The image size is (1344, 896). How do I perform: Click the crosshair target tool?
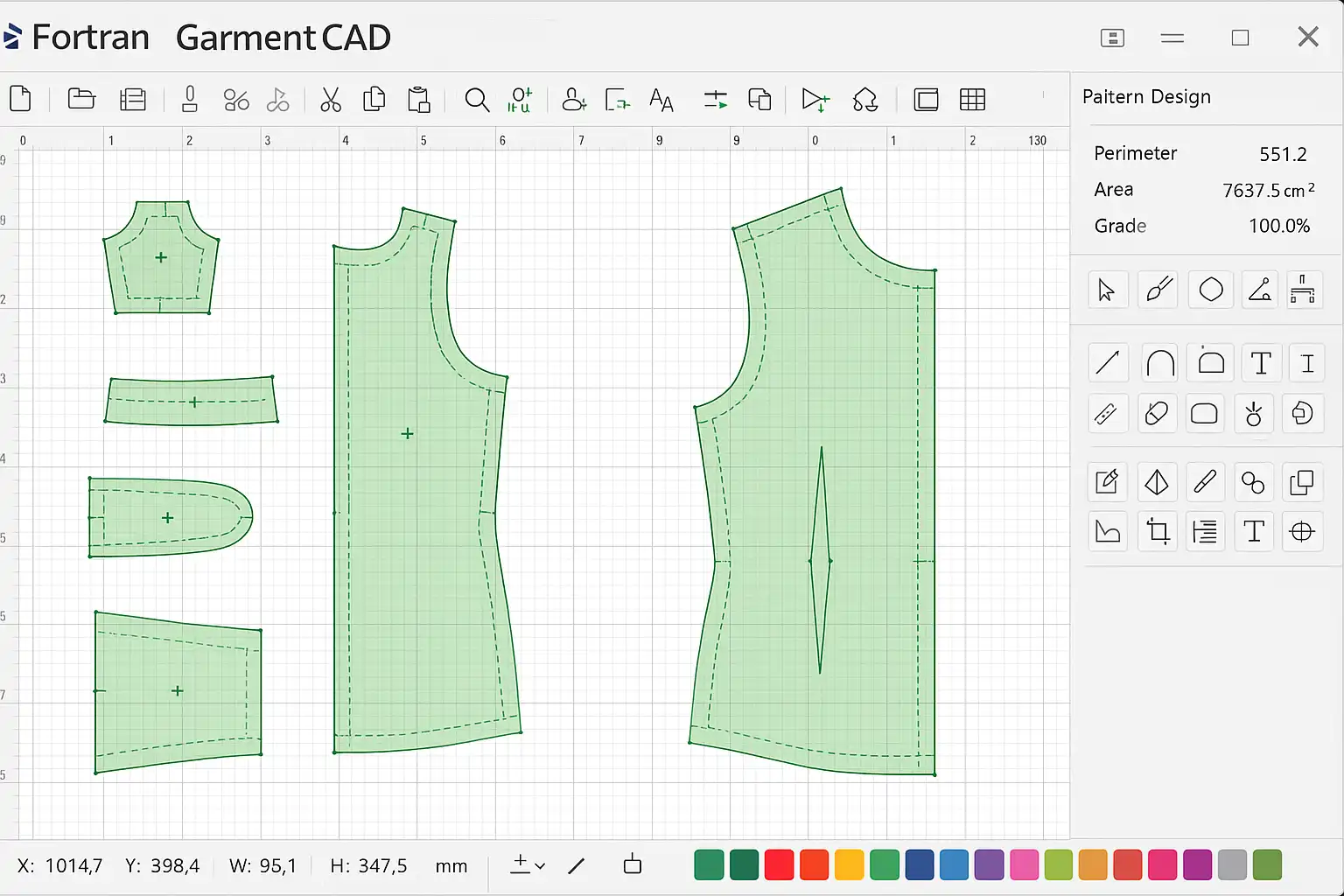click(1302, 531)
